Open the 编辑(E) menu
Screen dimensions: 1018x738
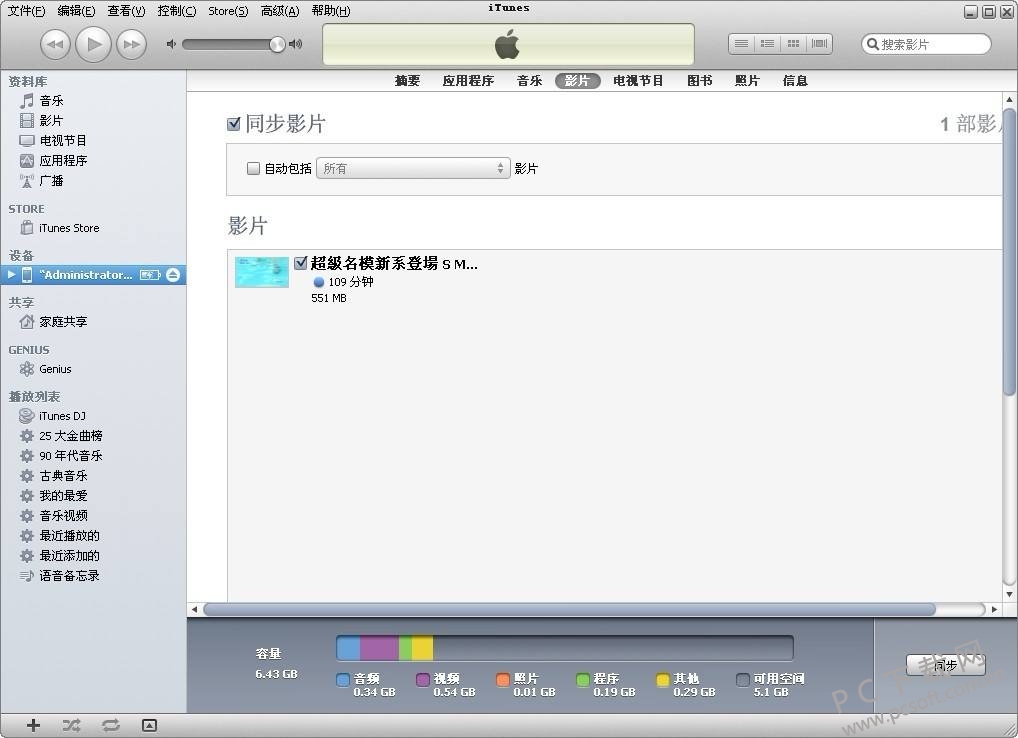pos(76,11)
